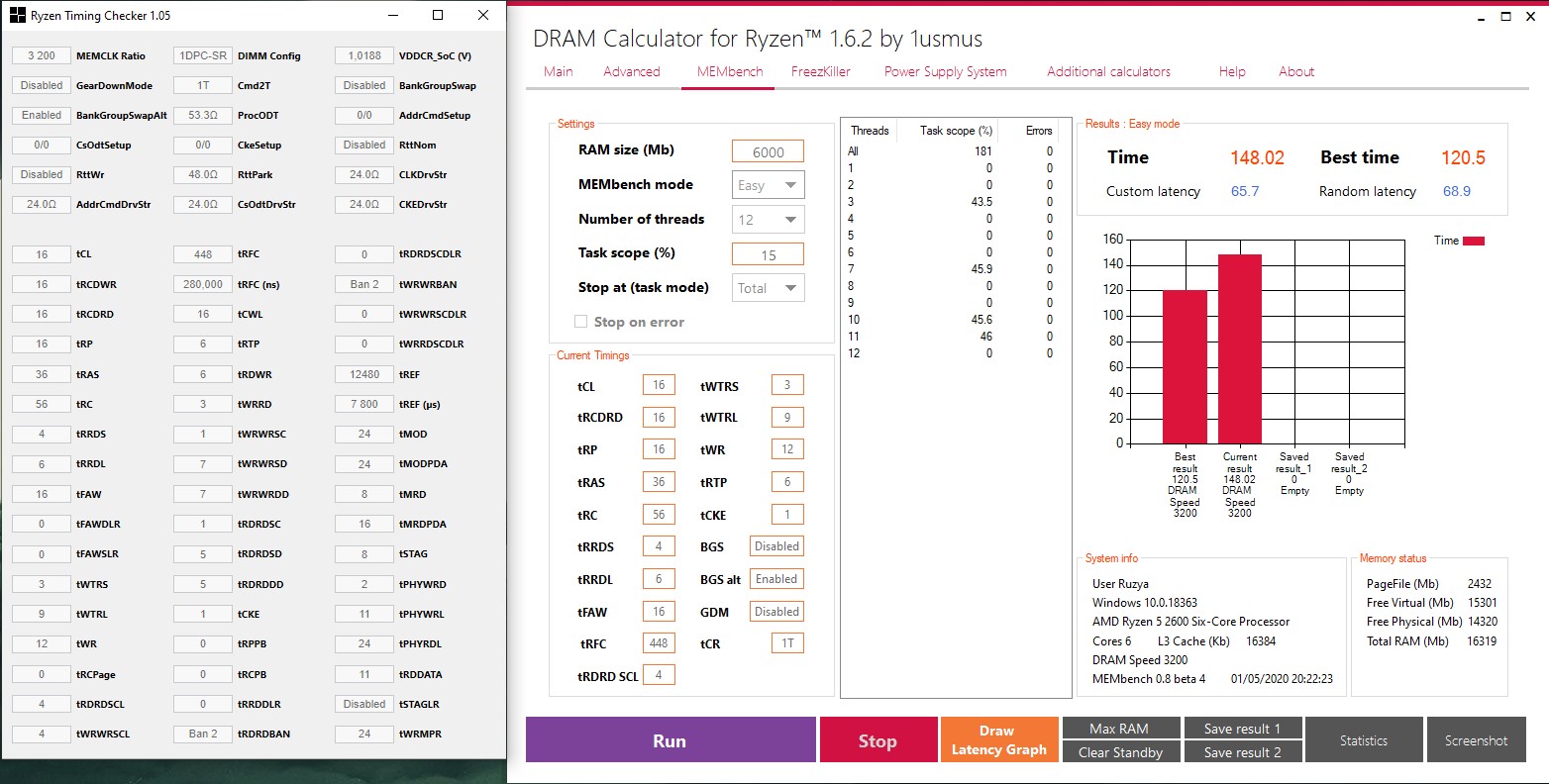This screenshot has height=784, width=1549.
Task: Click the BGS alt Enabled field
Action: coord(776,579)
